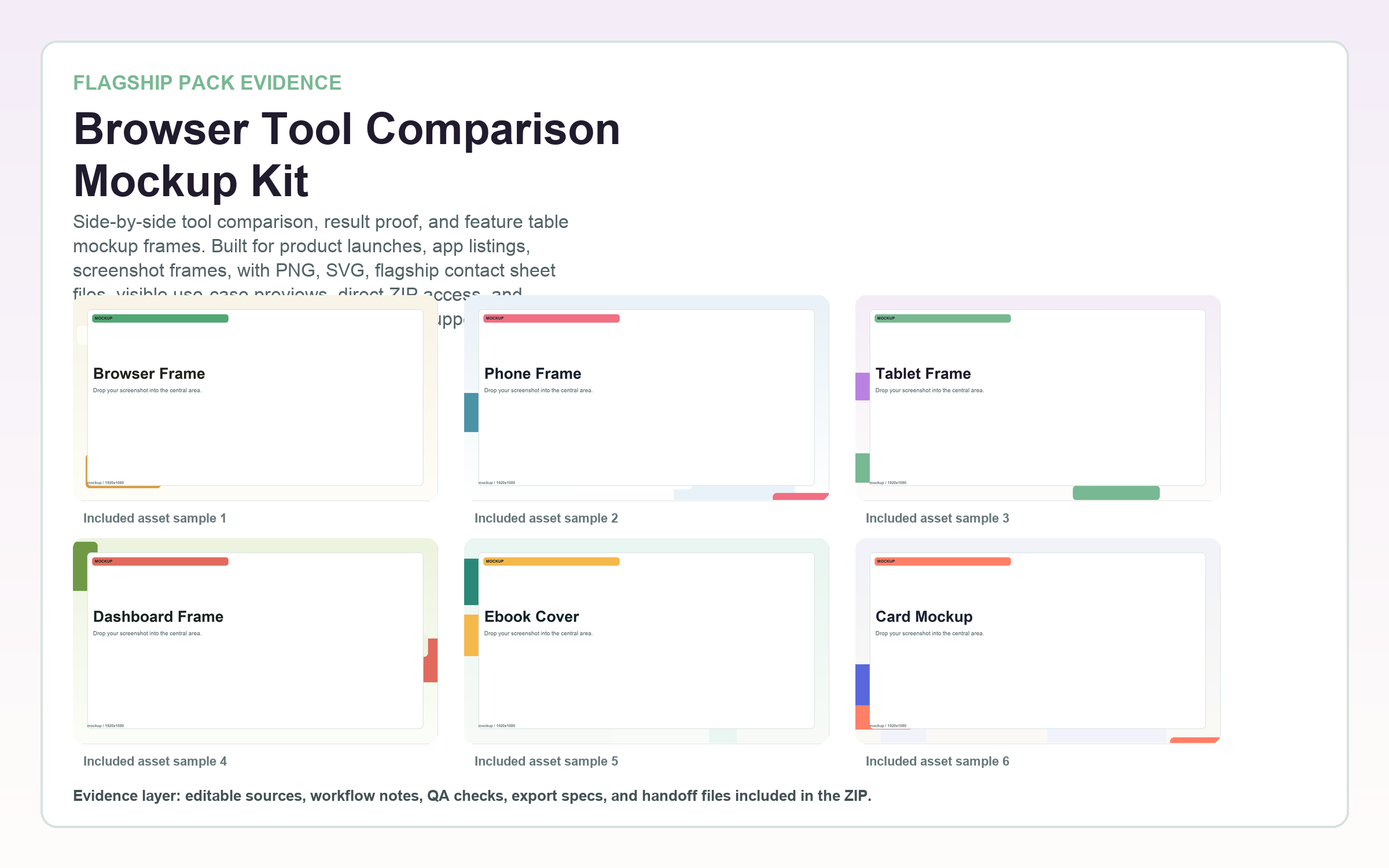Click the red MOCKUP bar in Dashboard Frame
The height and width of the screenshot is (868, 1389).
coord(160,561)
